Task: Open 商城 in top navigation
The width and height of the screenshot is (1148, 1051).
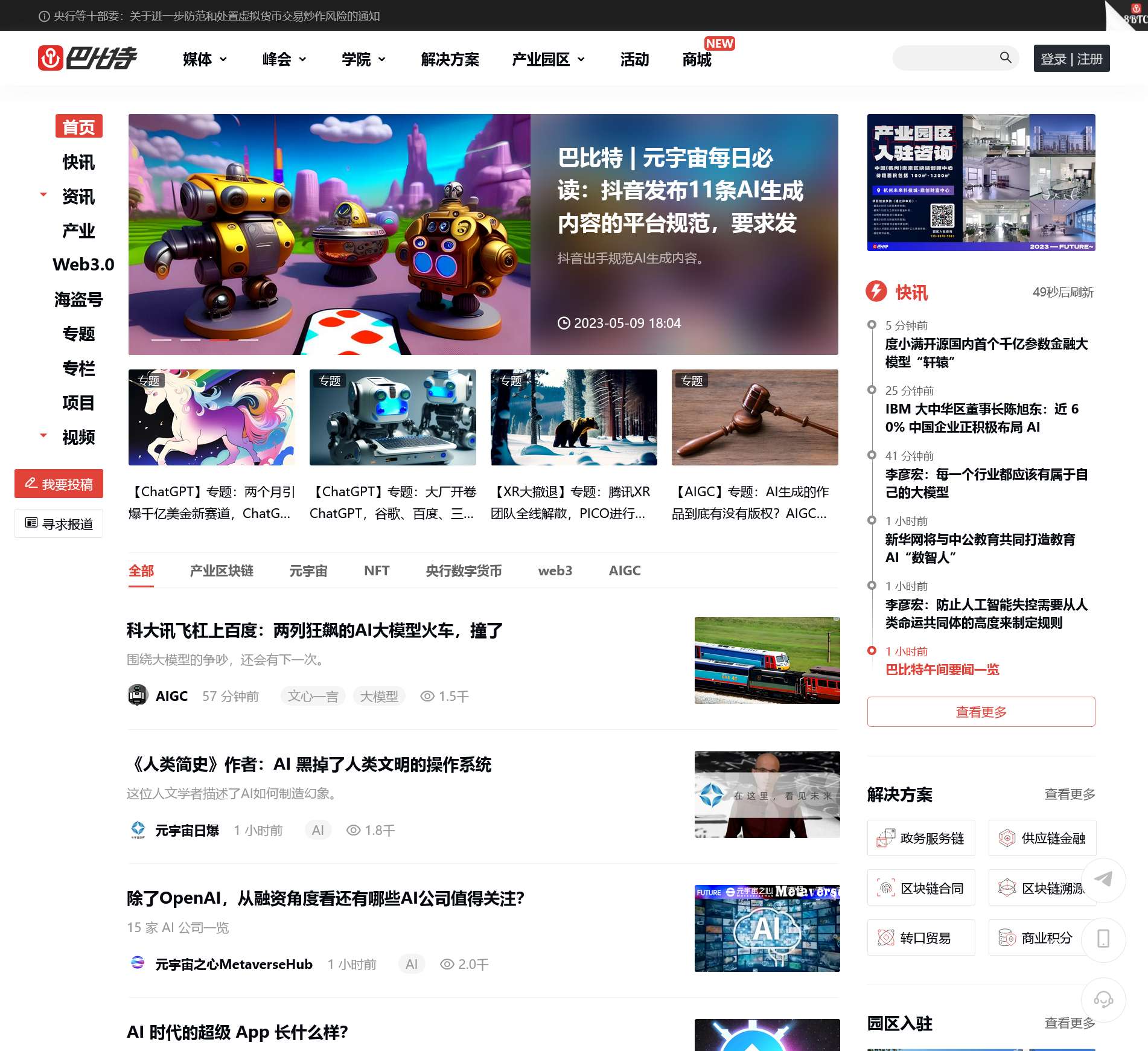Action: [697, 59]
